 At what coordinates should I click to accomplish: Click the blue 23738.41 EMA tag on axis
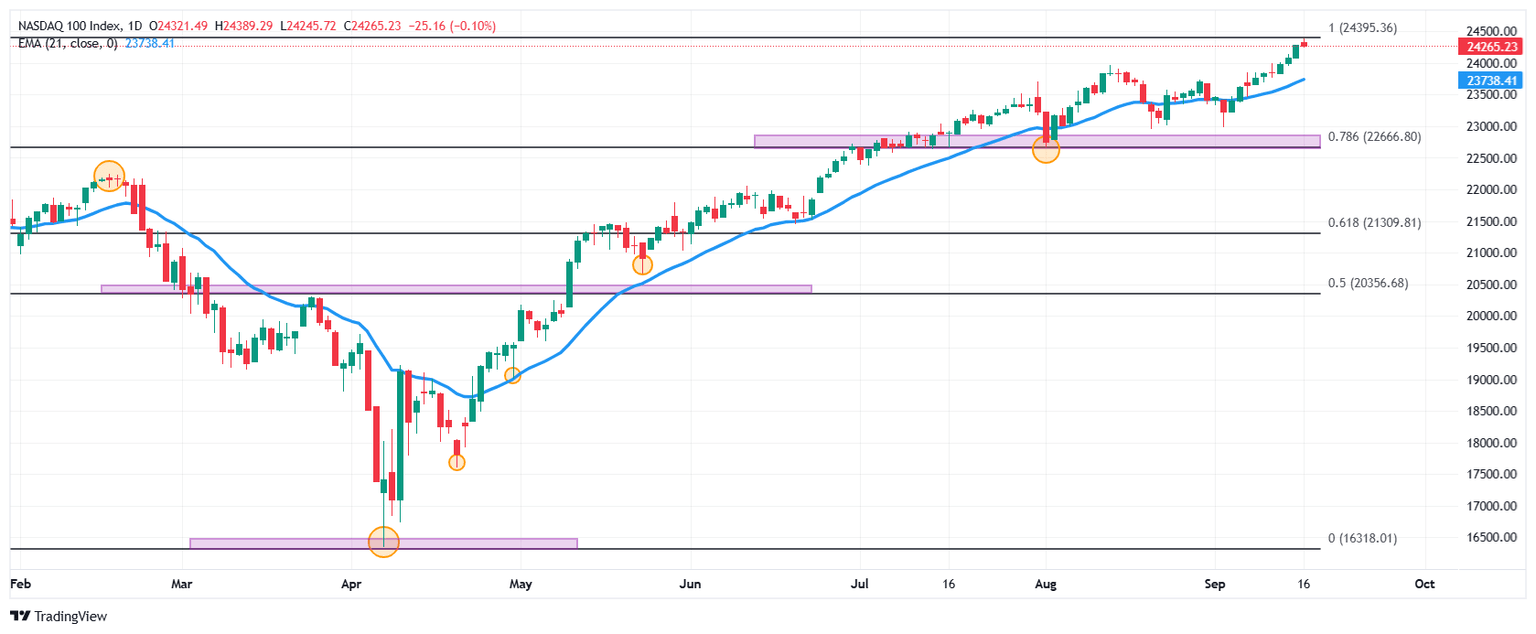coord(1491,80)
